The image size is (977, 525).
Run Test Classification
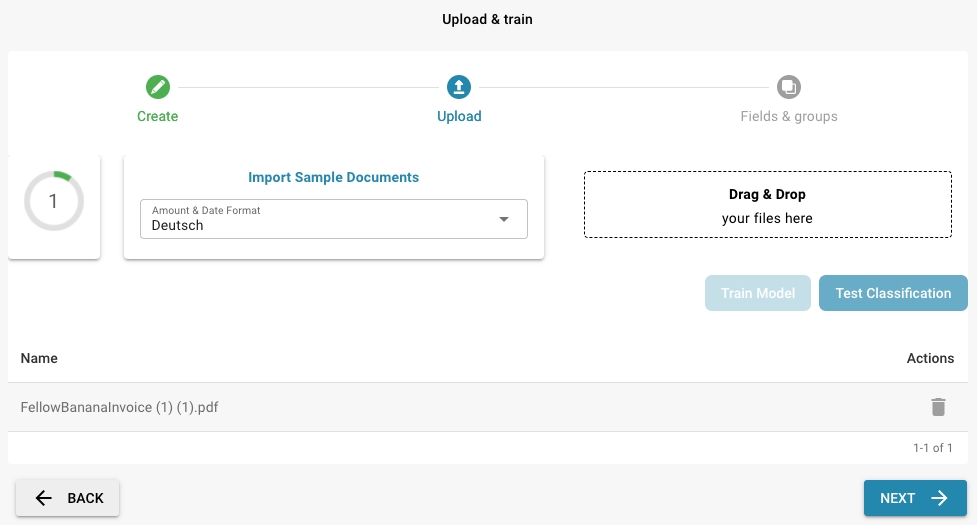[x=893, y=293]
